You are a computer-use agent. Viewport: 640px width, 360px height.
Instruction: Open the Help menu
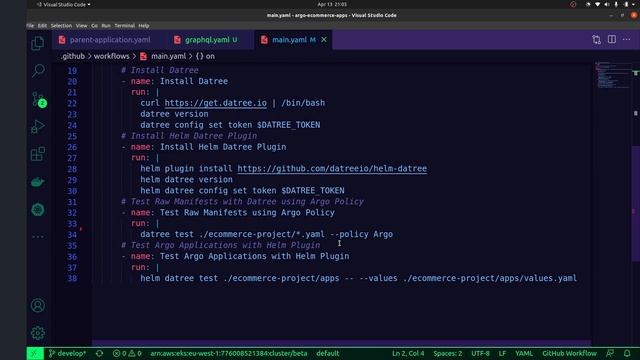(144, 26)
